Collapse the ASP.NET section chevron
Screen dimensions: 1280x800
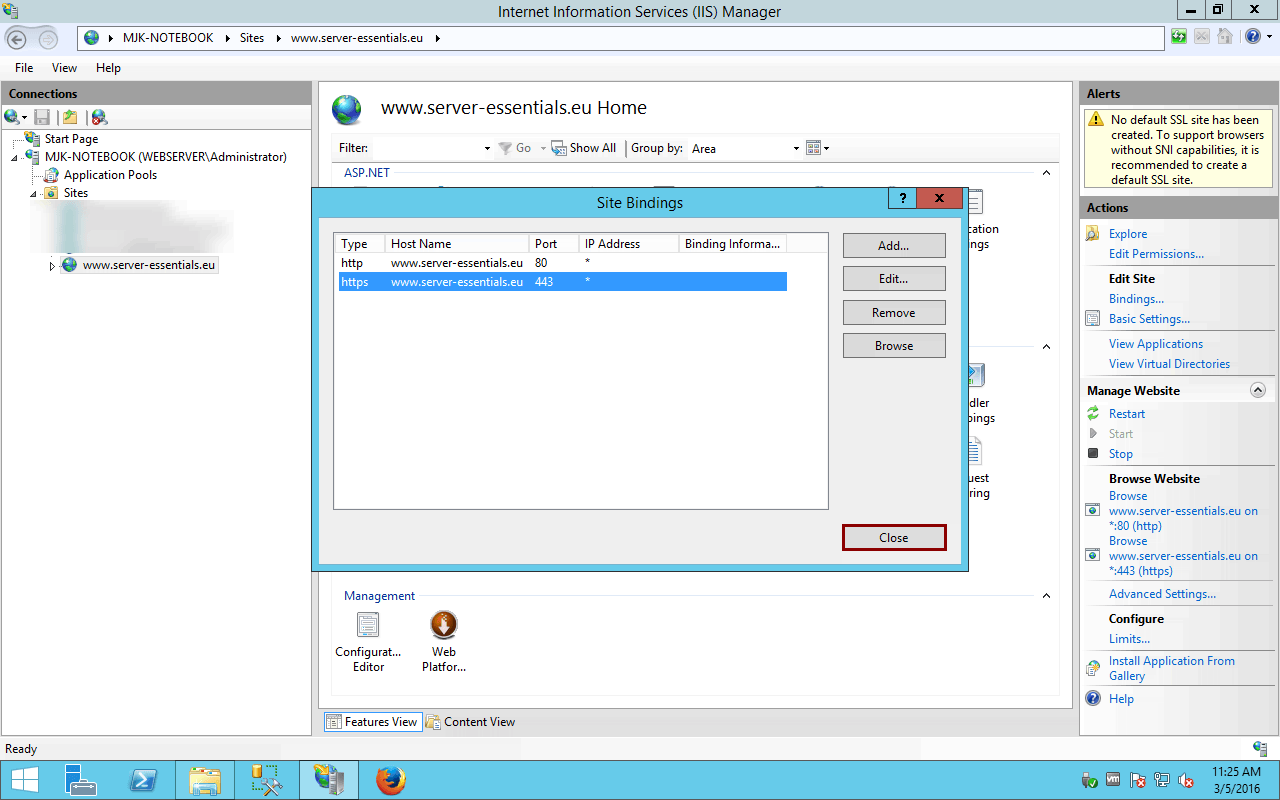tap(1046, 173)
